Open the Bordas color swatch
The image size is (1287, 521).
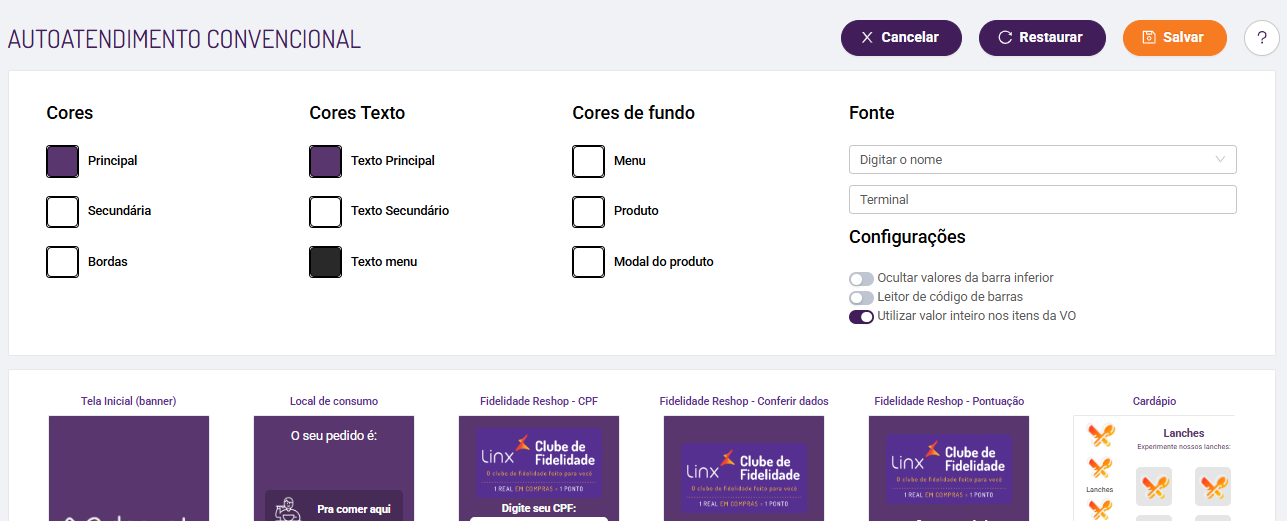63,262
